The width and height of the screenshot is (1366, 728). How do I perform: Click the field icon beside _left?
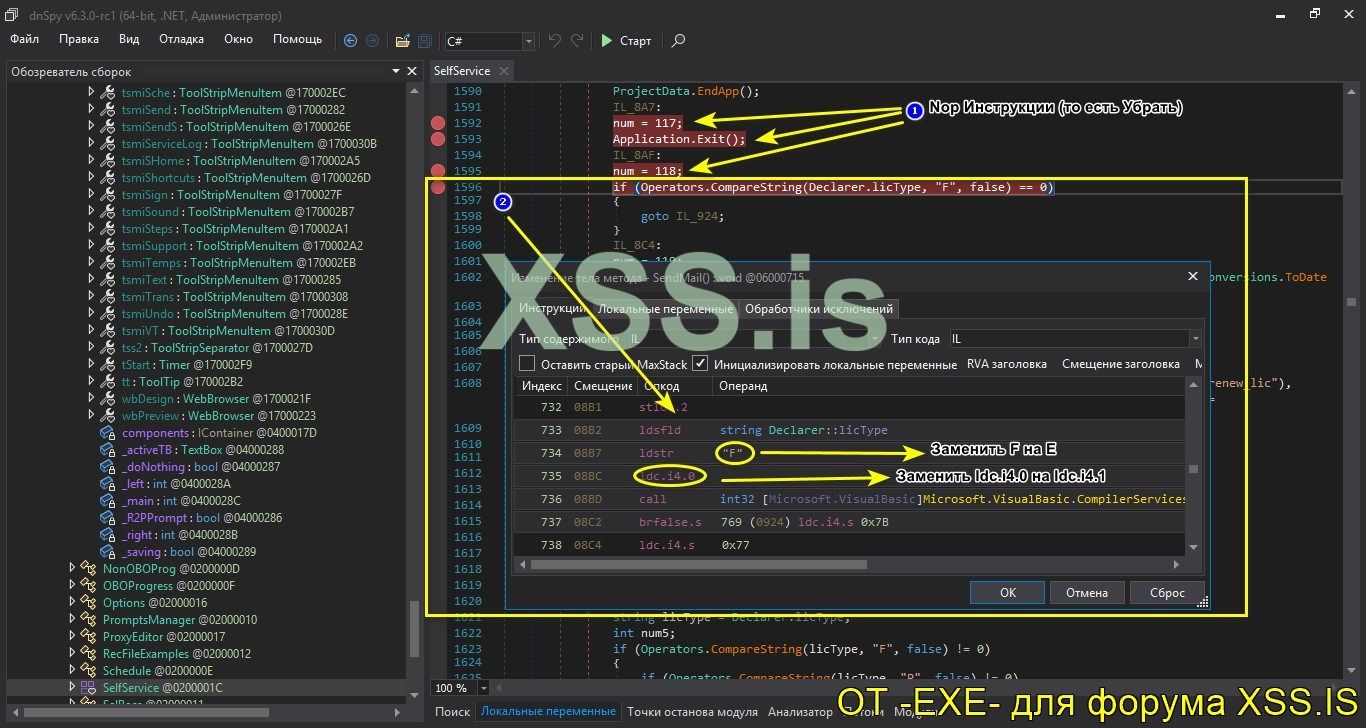109,484
